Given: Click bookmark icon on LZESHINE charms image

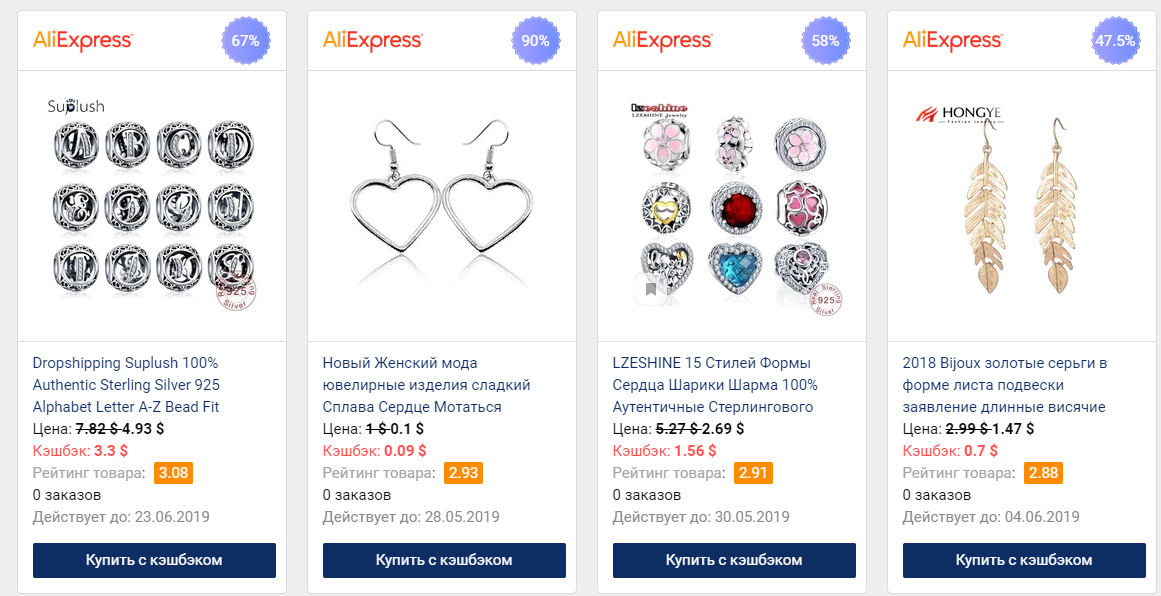Looking at the screenshot, I should point(651,289).
